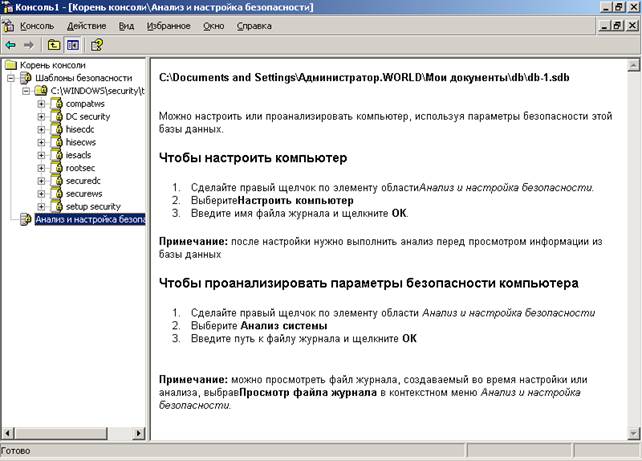Click the tree pane horizontal scrollbar thumb
Image resolution: width=642 pixels, height=461 pixels.
(61, 433)
